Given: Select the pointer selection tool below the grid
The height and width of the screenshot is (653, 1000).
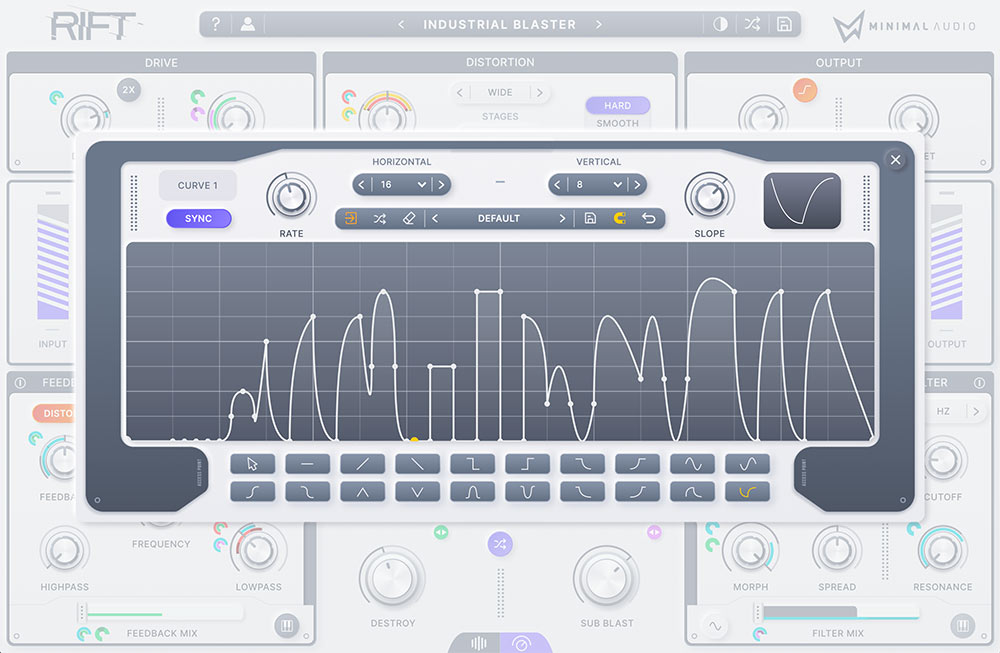Looking at the screenshot, I should point(253,463).
